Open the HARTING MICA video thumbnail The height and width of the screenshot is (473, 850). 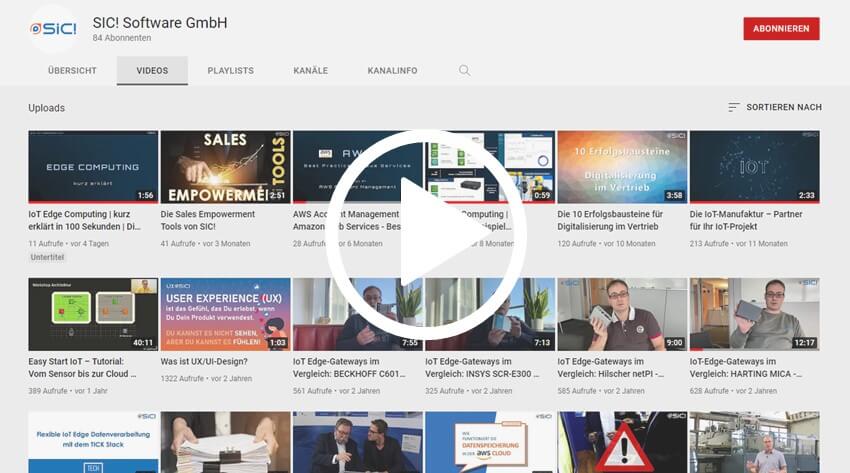[755, 314]
